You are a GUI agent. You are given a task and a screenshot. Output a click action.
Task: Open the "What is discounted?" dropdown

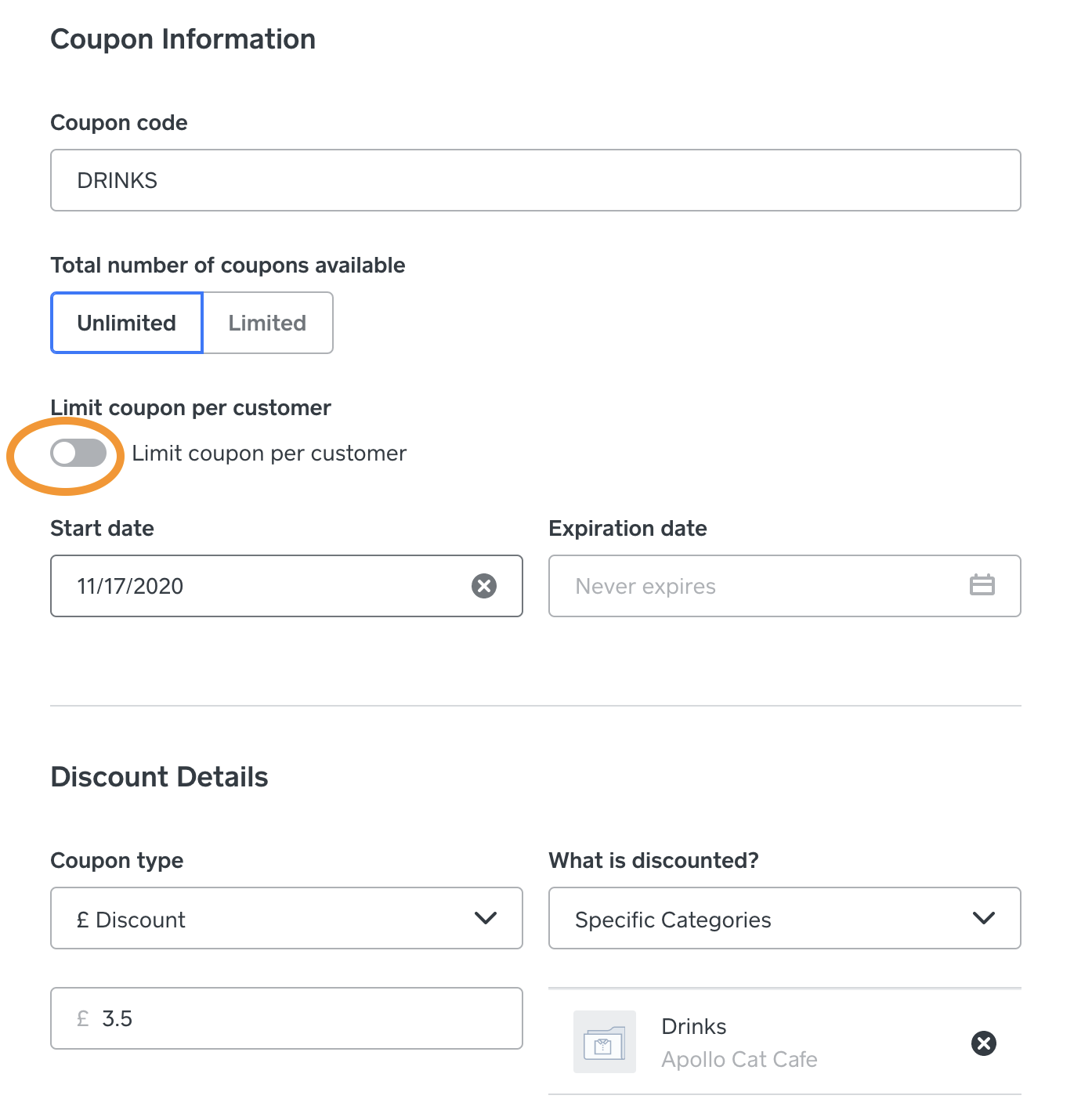783,918
